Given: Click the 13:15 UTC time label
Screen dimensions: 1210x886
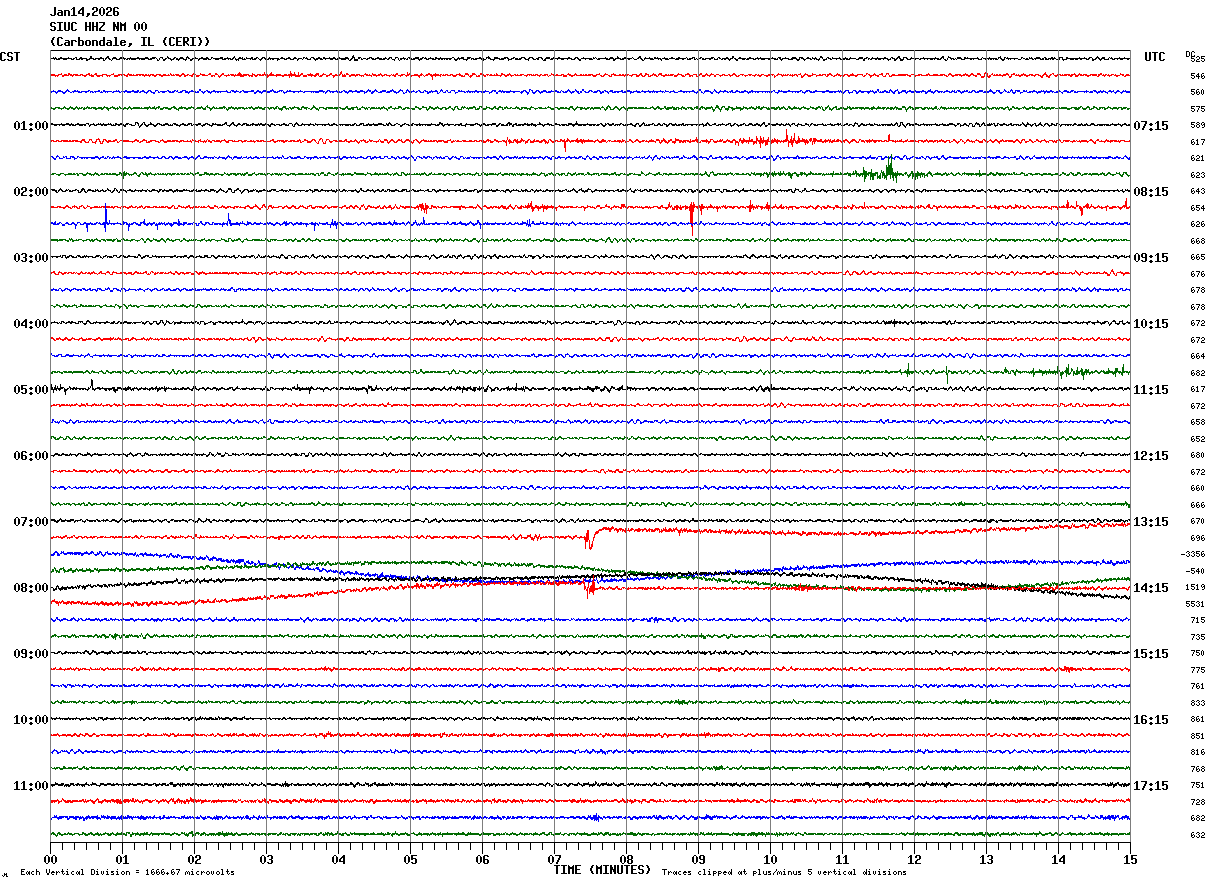Looking at the screenshot, I should click(1151, 522).
